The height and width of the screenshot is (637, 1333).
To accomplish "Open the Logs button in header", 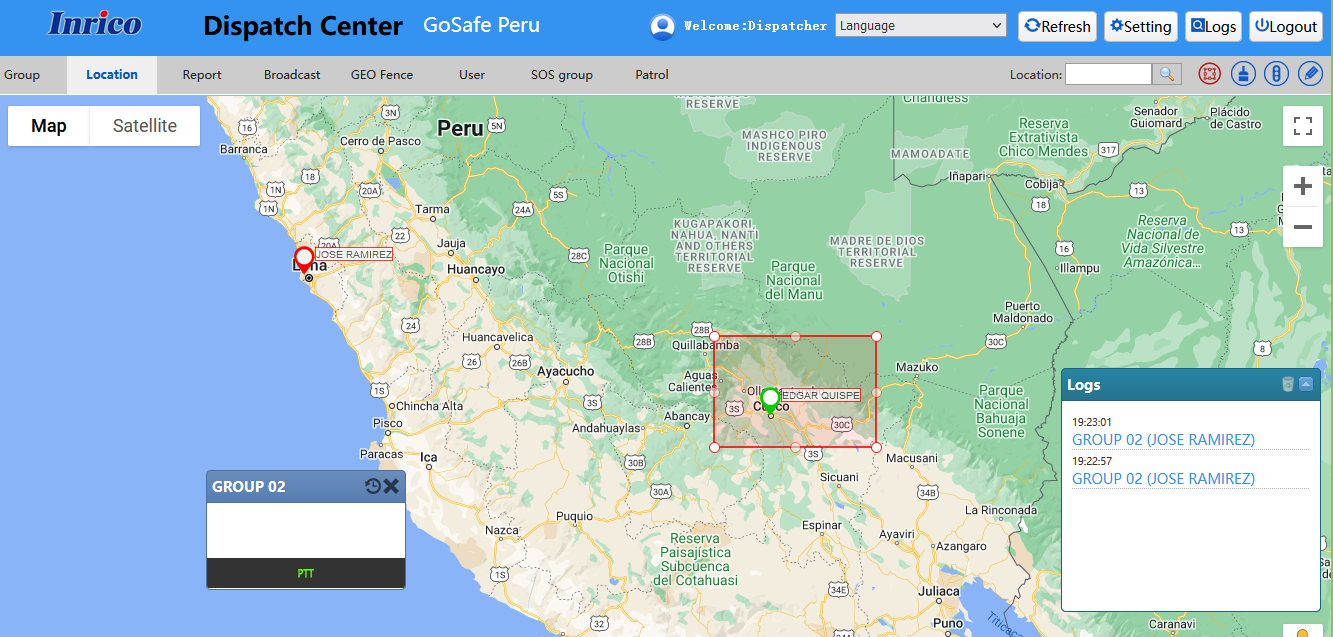I will click(x=1213, y=27).
